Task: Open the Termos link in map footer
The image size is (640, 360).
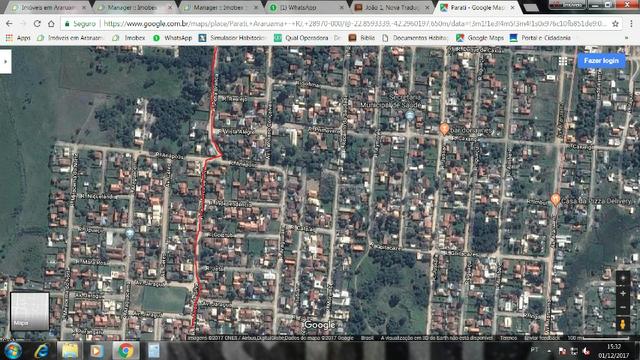Action: pyautogui.click(x=509, y=338)
